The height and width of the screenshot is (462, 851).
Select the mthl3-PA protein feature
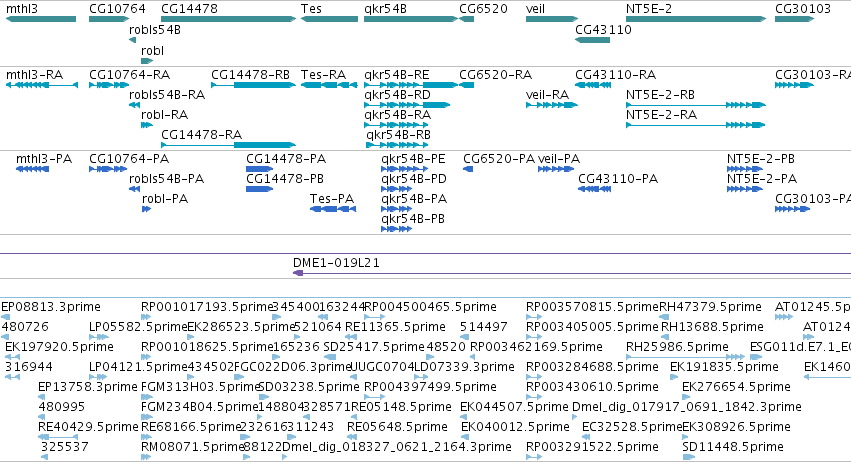33,169
